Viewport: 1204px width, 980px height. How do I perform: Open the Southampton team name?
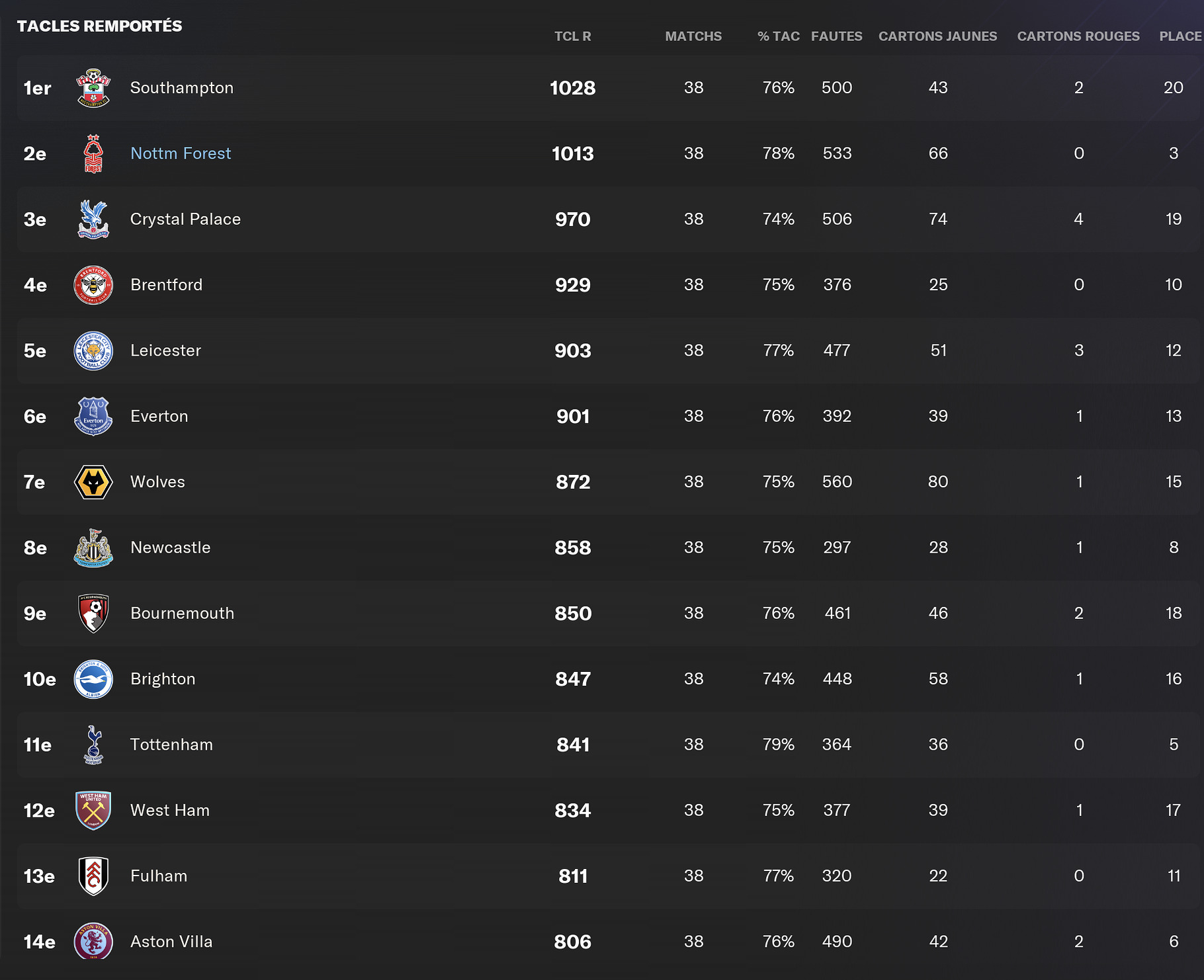[x=182, y=87]
